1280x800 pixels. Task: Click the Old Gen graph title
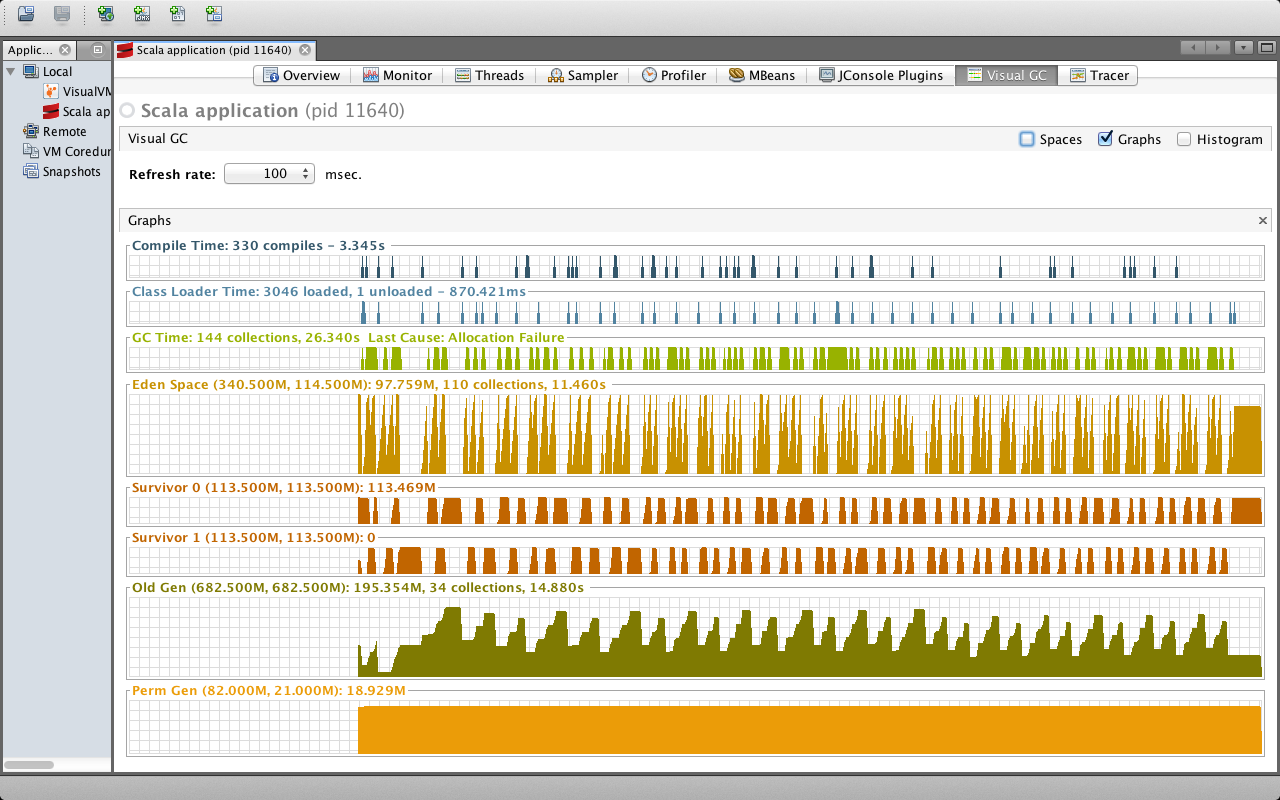pyautogui.click(x=358, y=588)
